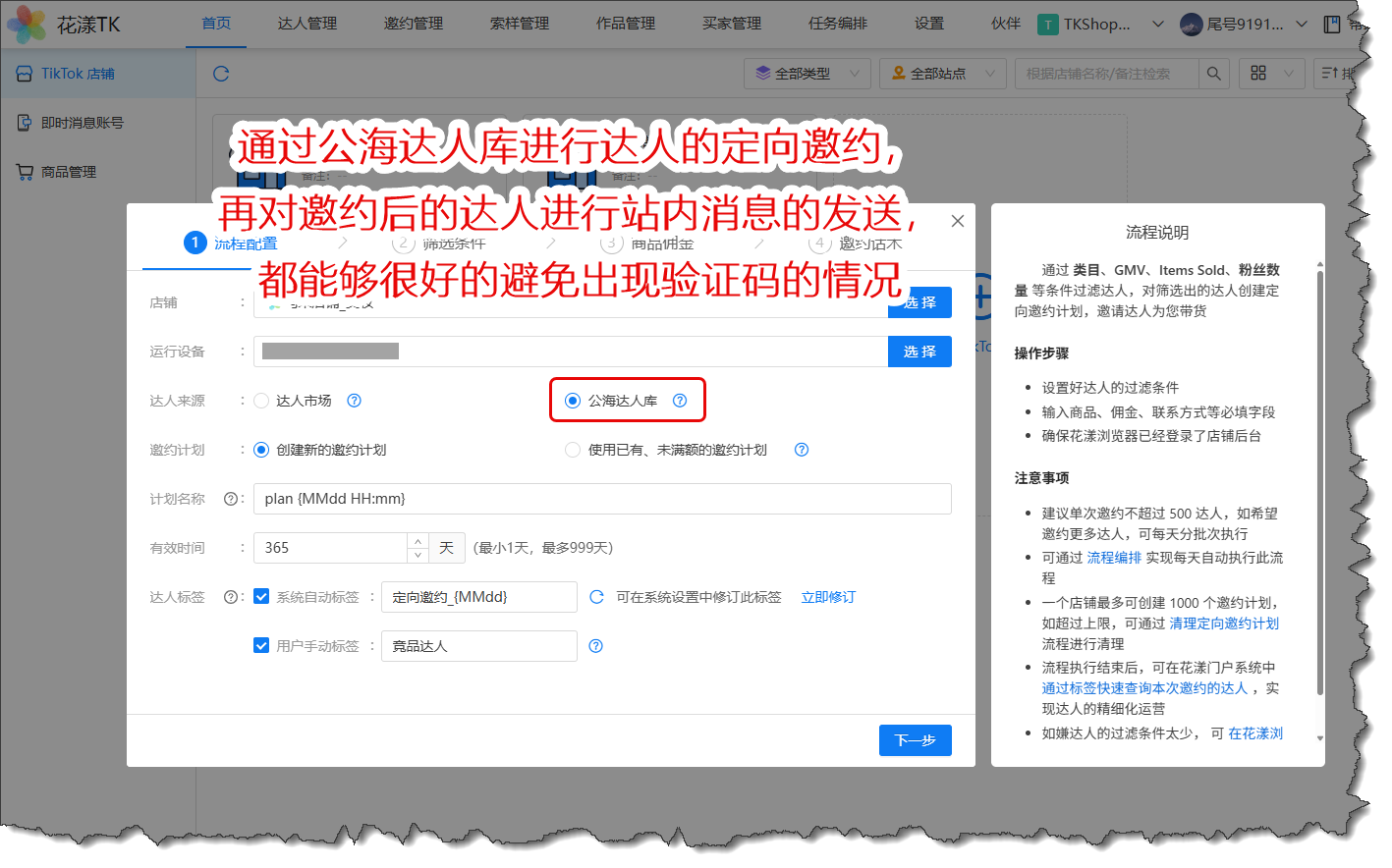Image resolution: width=1392 pixels, height=868 pixels.
Task: Open the 立即修订 link
Action: click(x=828, y=597)
